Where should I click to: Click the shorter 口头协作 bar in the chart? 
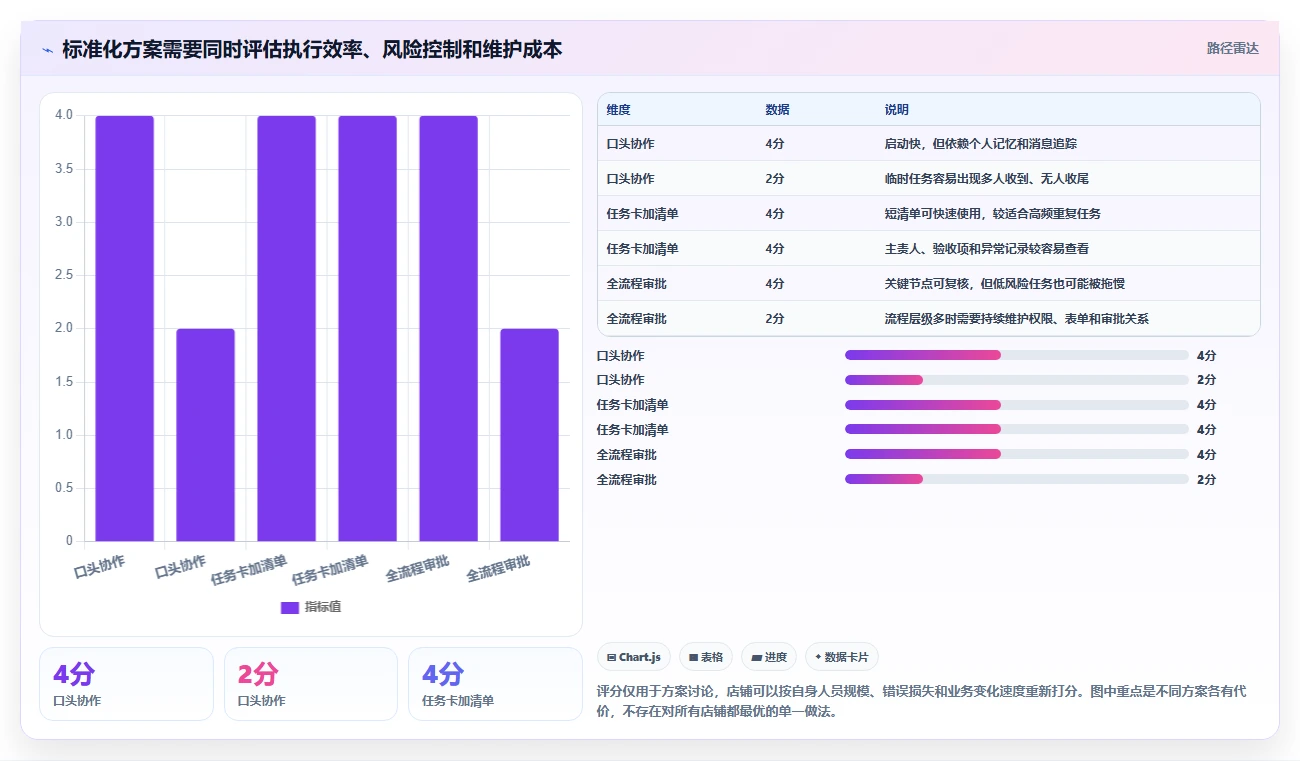[206, 435]
